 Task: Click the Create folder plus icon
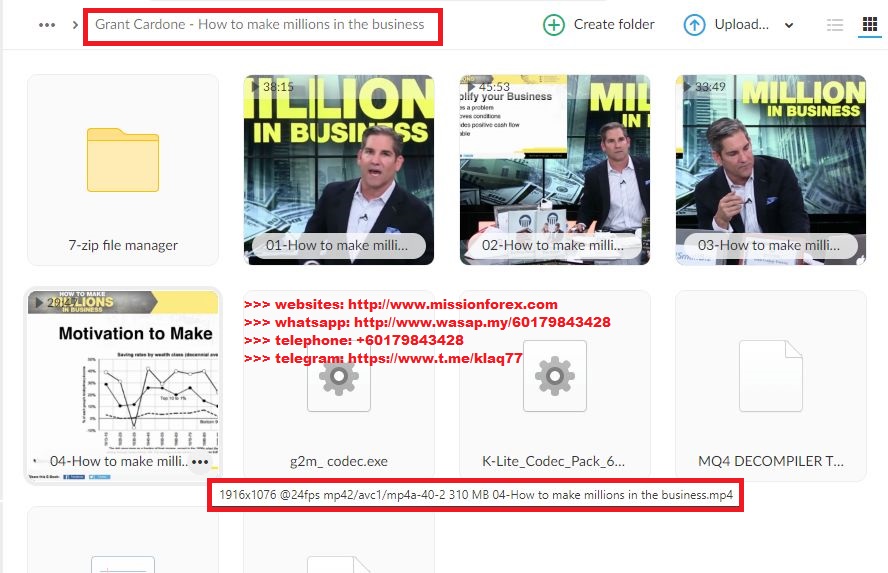pos(554,25)
